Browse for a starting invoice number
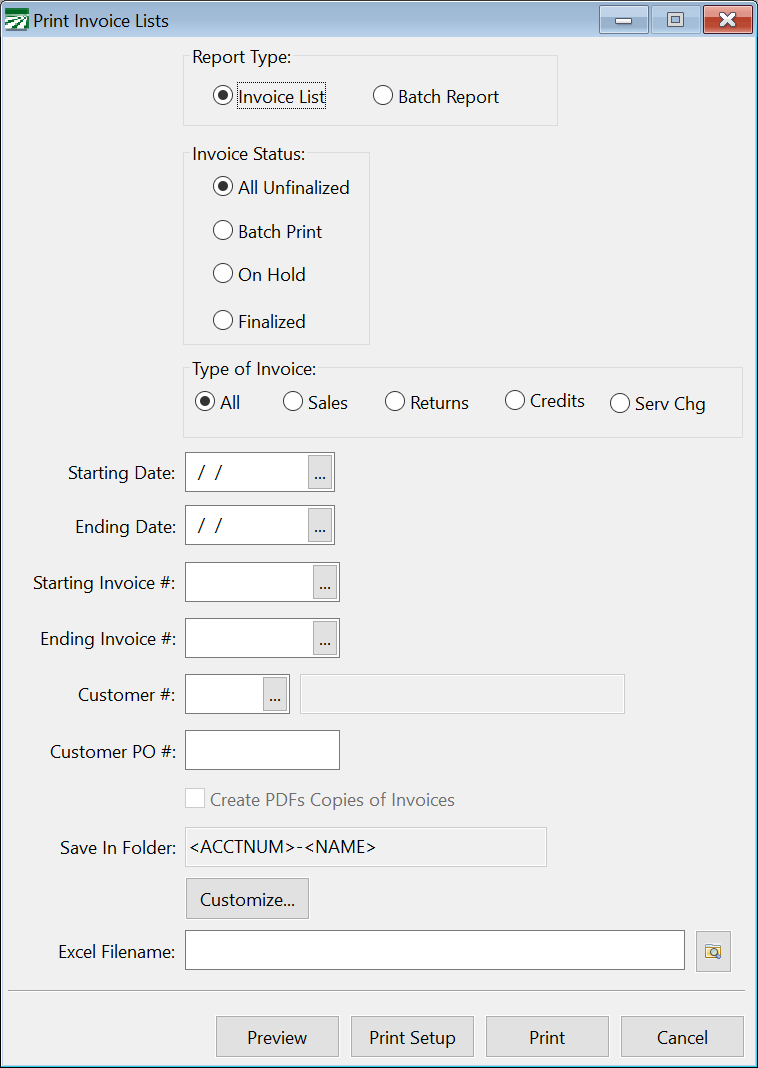758x1068 pixels. 324,582
